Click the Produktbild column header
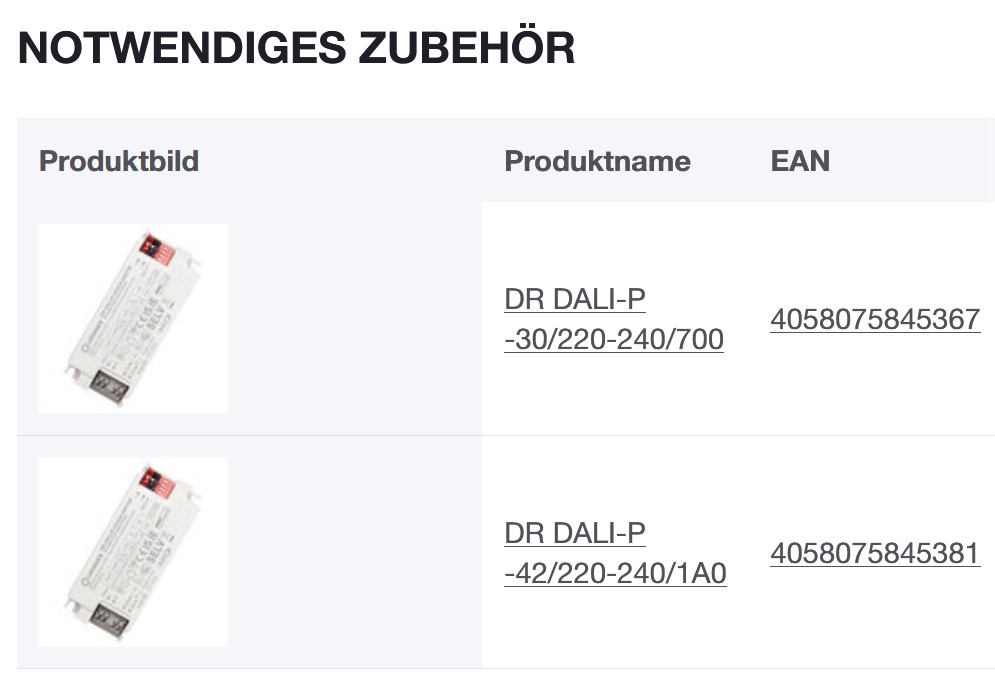 pos(119,161)
